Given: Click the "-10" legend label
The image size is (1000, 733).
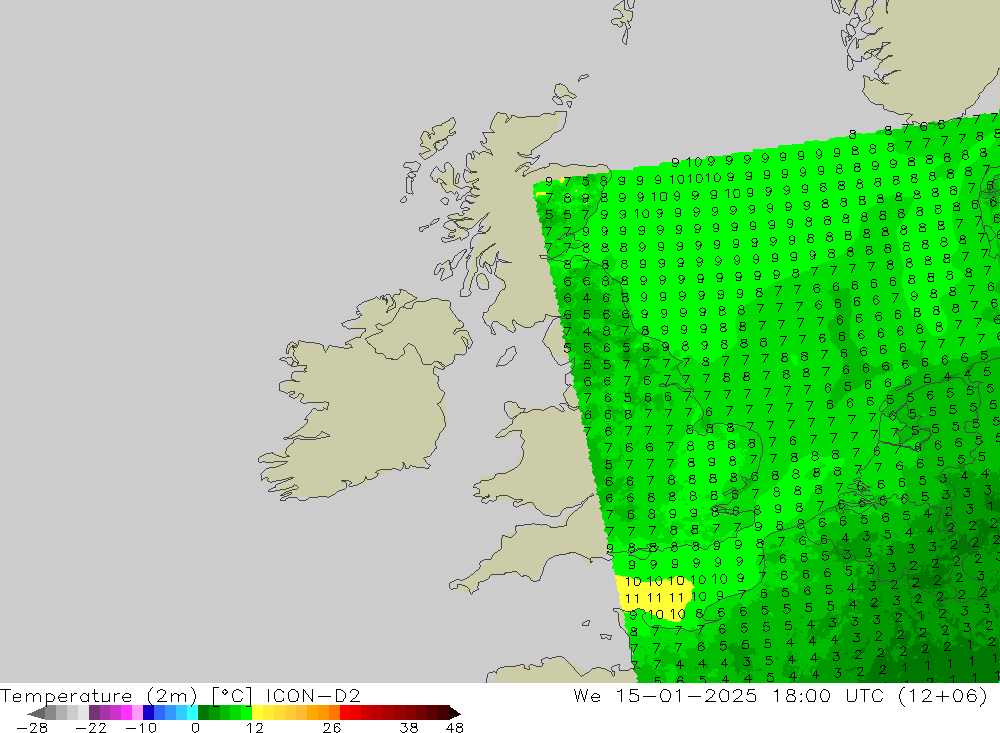Looking at the screenshot, I should click(x=141, y=728).
